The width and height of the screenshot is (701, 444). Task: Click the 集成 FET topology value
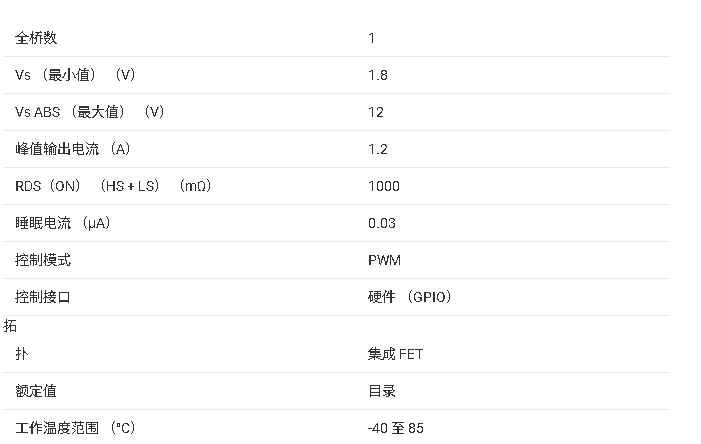pos(396,354)
